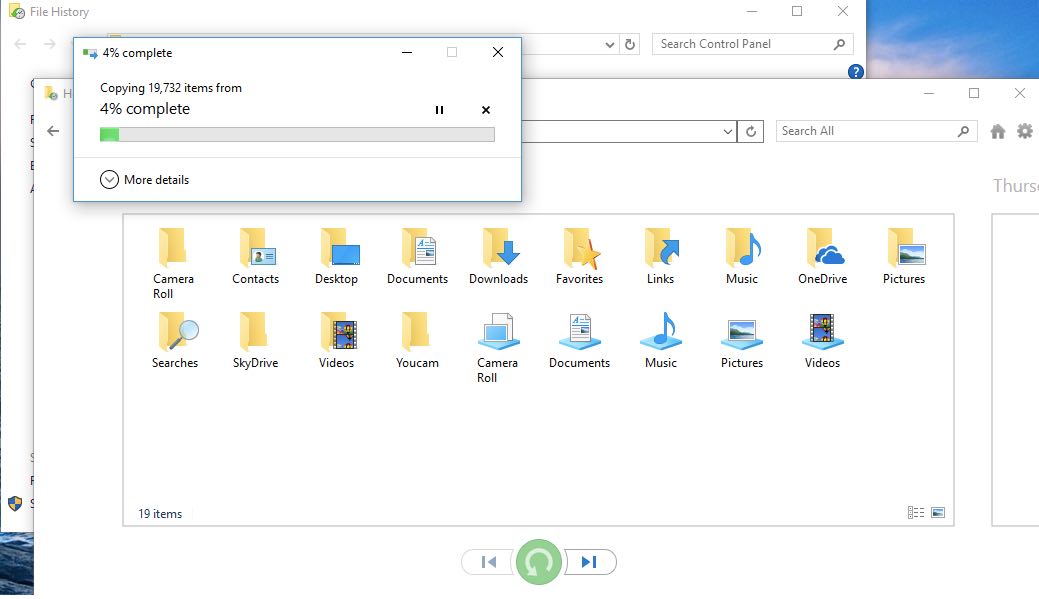Cancel the copy operation

pyautogui.click(x=486, y=110)
